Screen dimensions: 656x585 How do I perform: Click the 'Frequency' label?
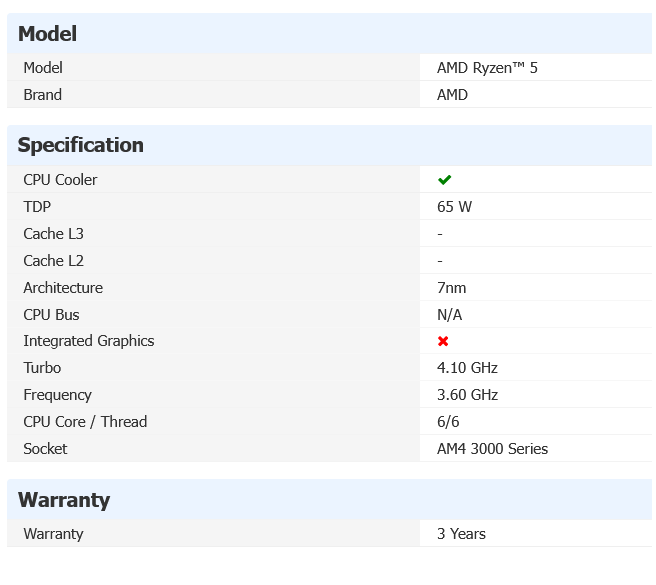pyautogui.click(x=57, y=395)
